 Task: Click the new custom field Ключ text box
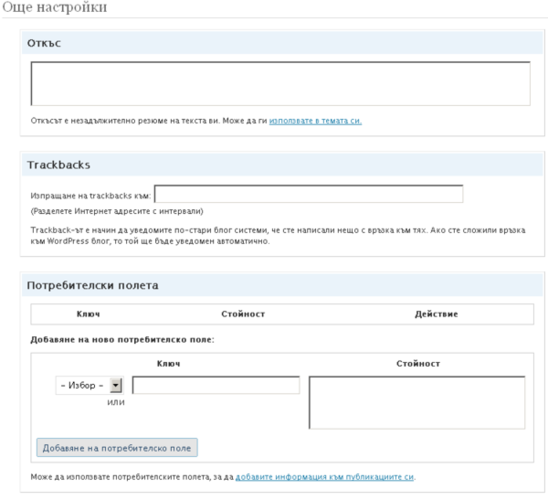pos(216,385)
